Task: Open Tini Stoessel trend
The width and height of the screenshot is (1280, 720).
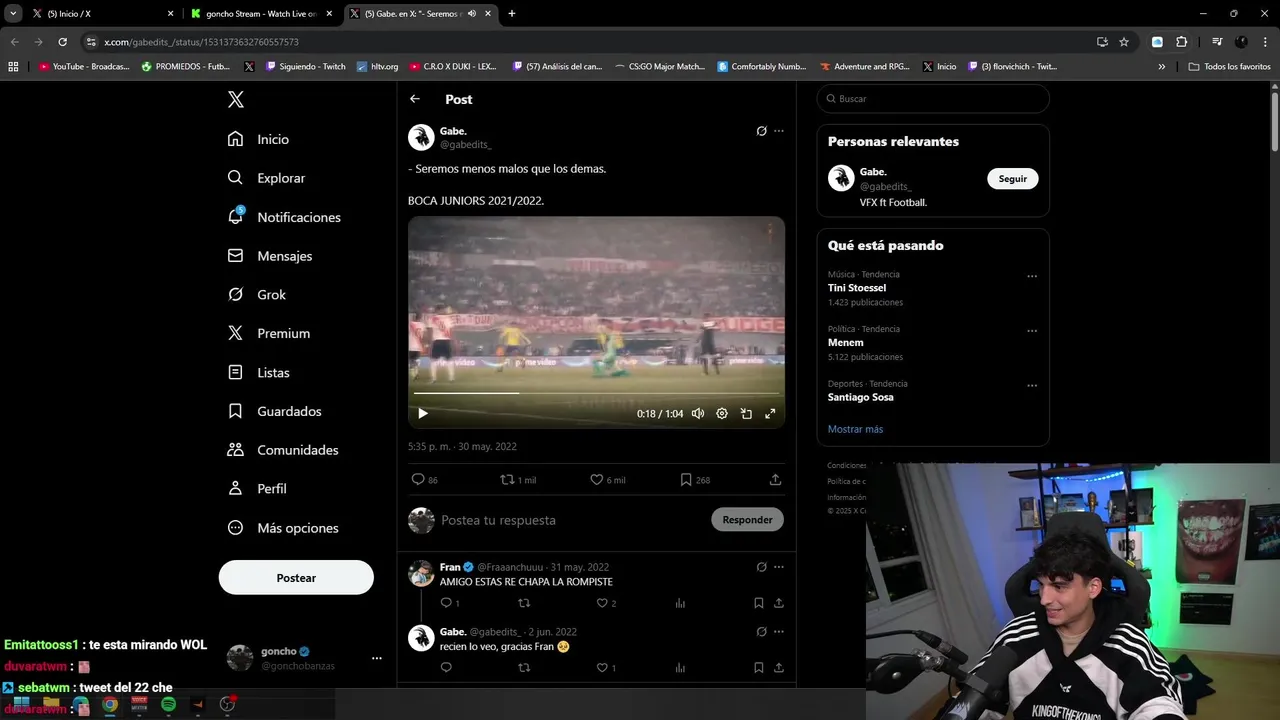Action: pyautogui.click(x=857, y=288)
